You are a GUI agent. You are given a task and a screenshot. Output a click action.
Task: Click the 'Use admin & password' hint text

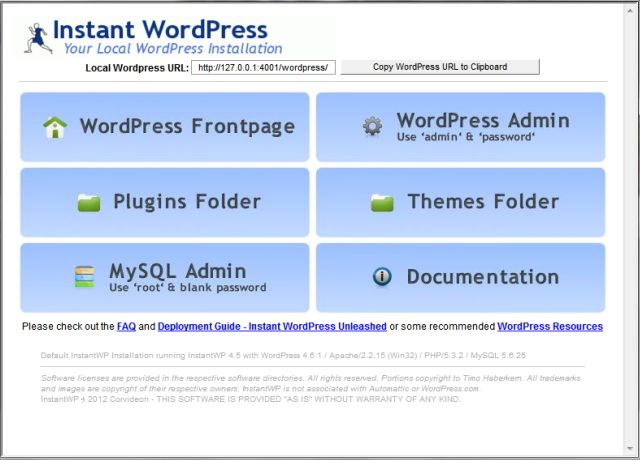(x=465, y=137)
